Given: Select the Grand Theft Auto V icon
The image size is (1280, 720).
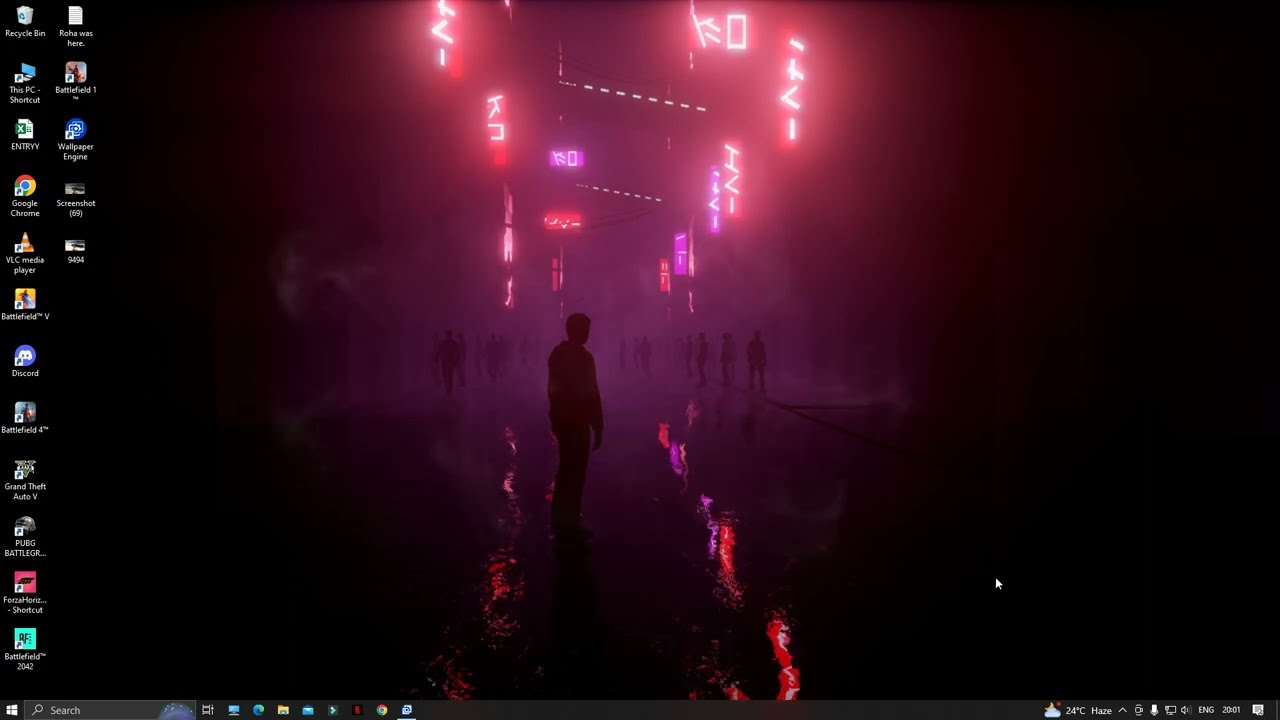Looking at the screenshot, I should [x=25, y=481].
